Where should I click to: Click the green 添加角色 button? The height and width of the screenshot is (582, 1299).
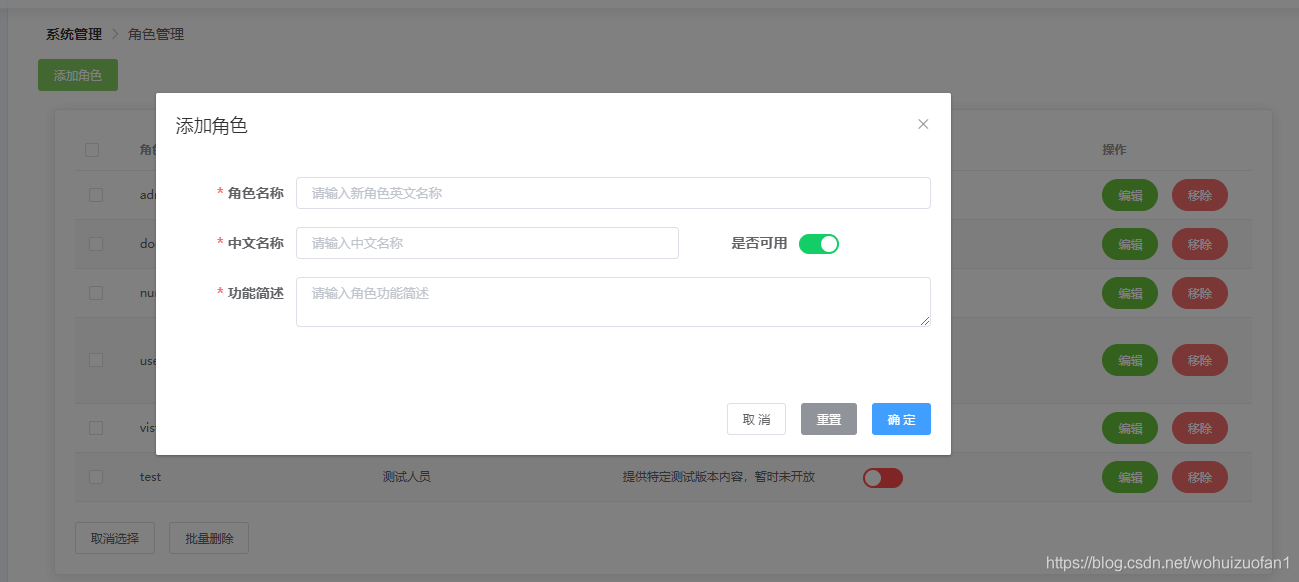tap(78, 75)
